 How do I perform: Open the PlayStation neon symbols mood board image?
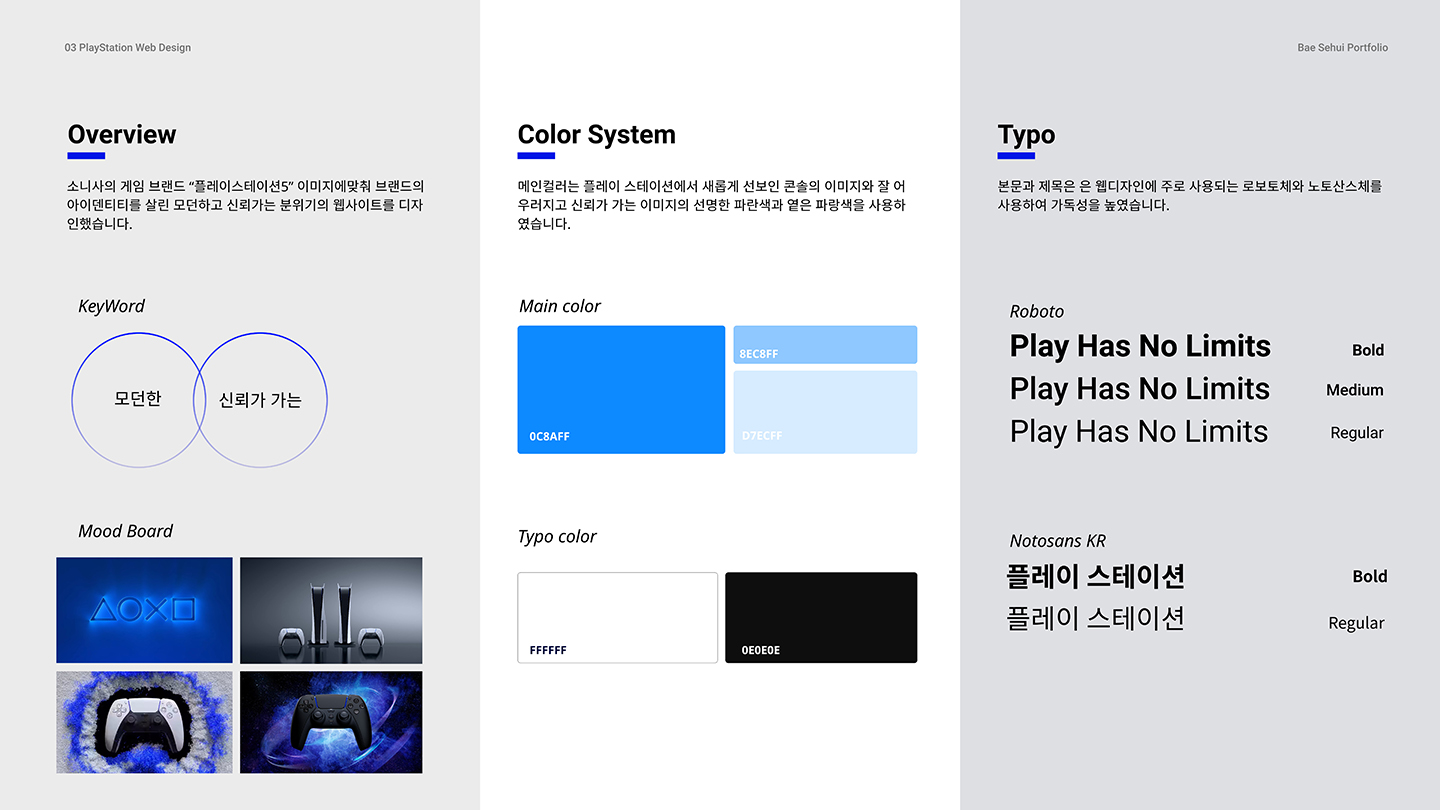pyautogui.click(x=144, y=610)
